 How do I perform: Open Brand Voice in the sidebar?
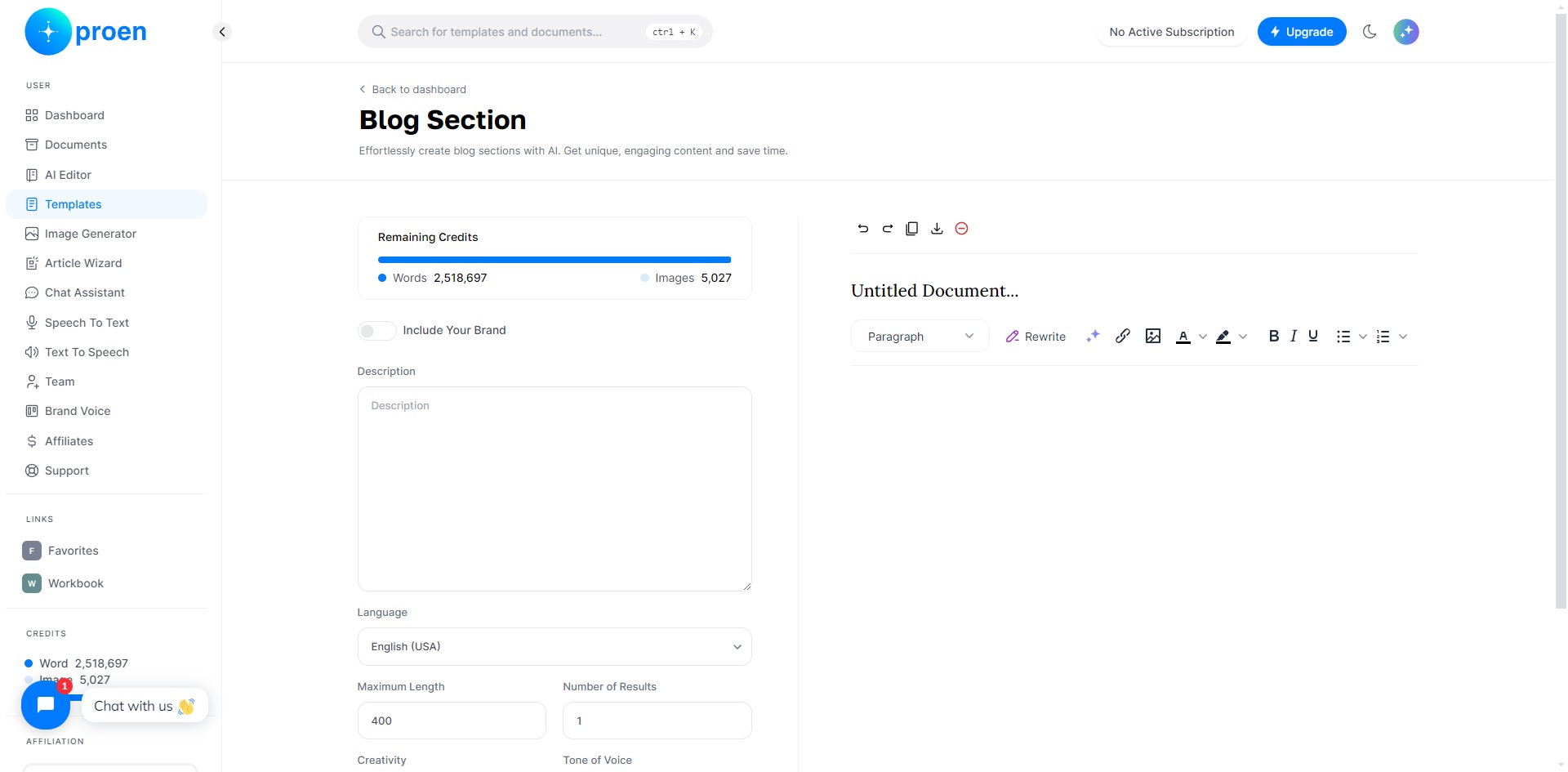pyautogui.click(x=106, y=411)
